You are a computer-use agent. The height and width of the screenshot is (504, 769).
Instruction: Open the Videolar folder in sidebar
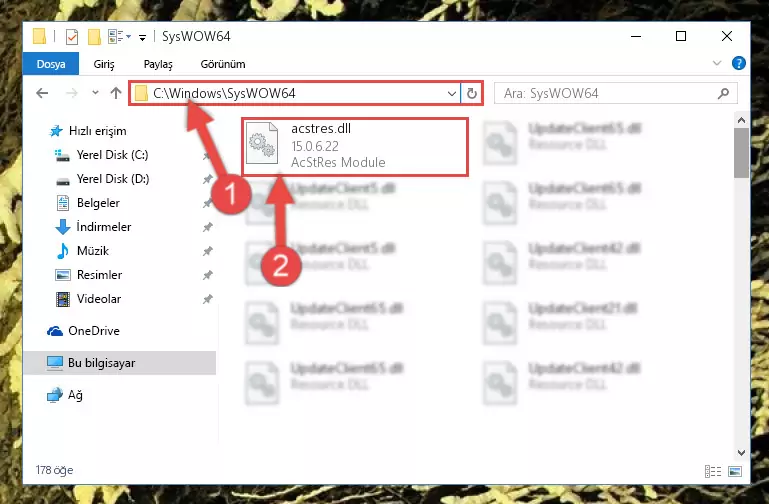99,299
